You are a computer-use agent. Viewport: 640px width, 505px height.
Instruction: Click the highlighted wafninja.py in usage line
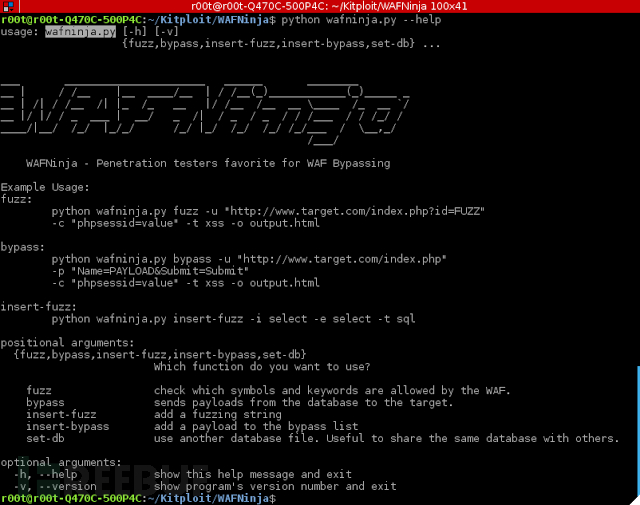(80, 31)
